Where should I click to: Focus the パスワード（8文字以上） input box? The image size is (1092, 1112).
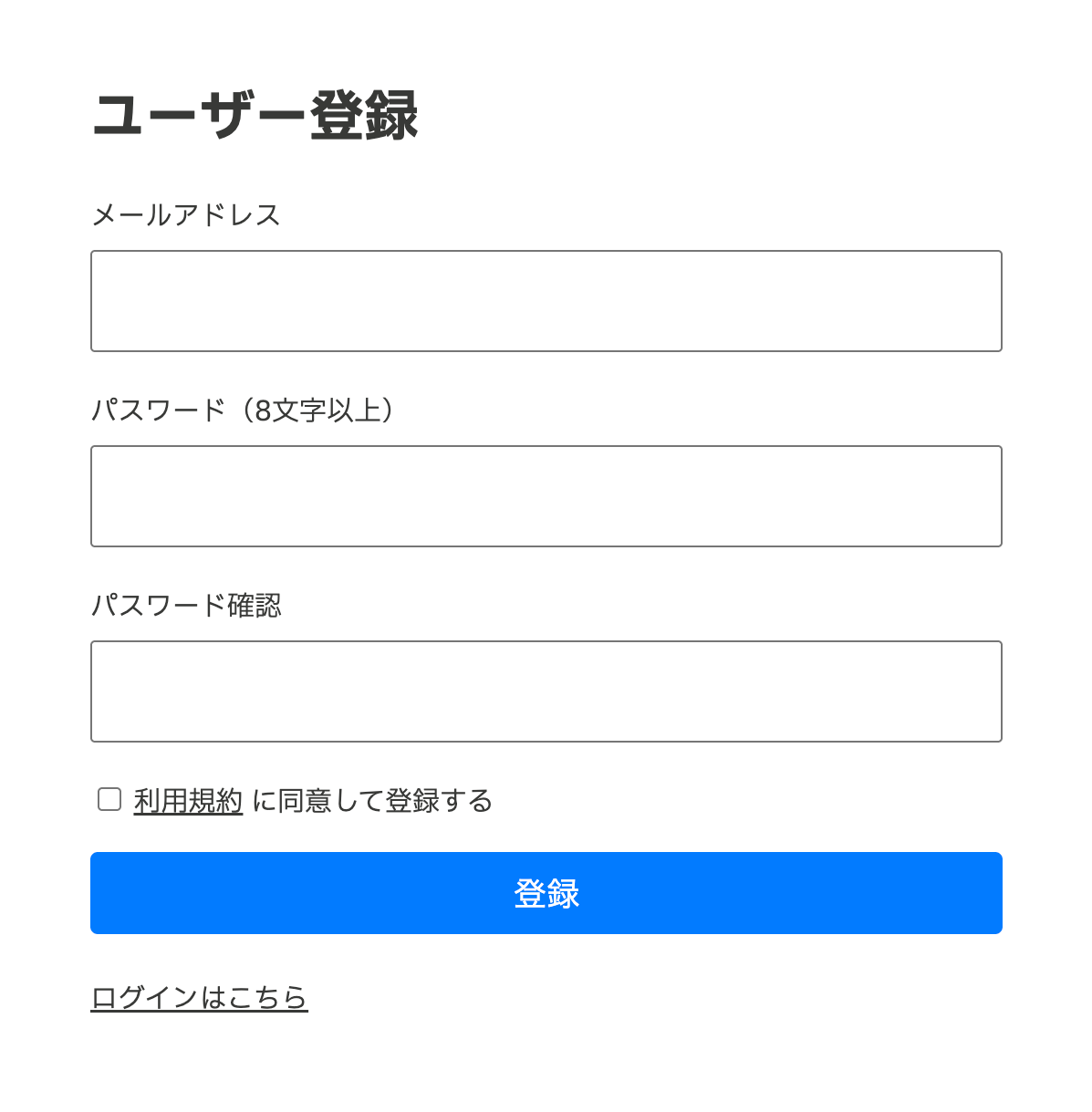point(546,496)
